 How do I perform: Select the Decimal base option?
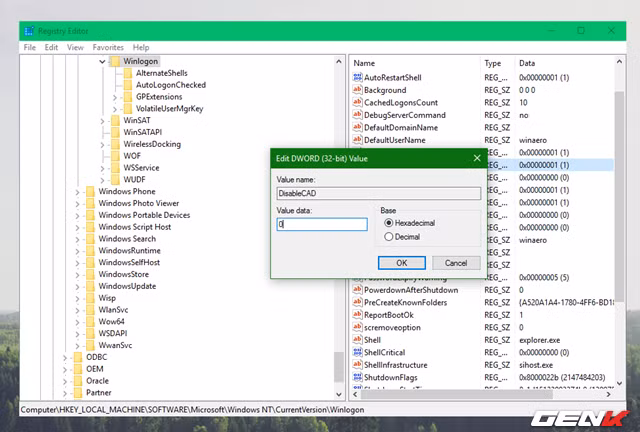point(390,237)
